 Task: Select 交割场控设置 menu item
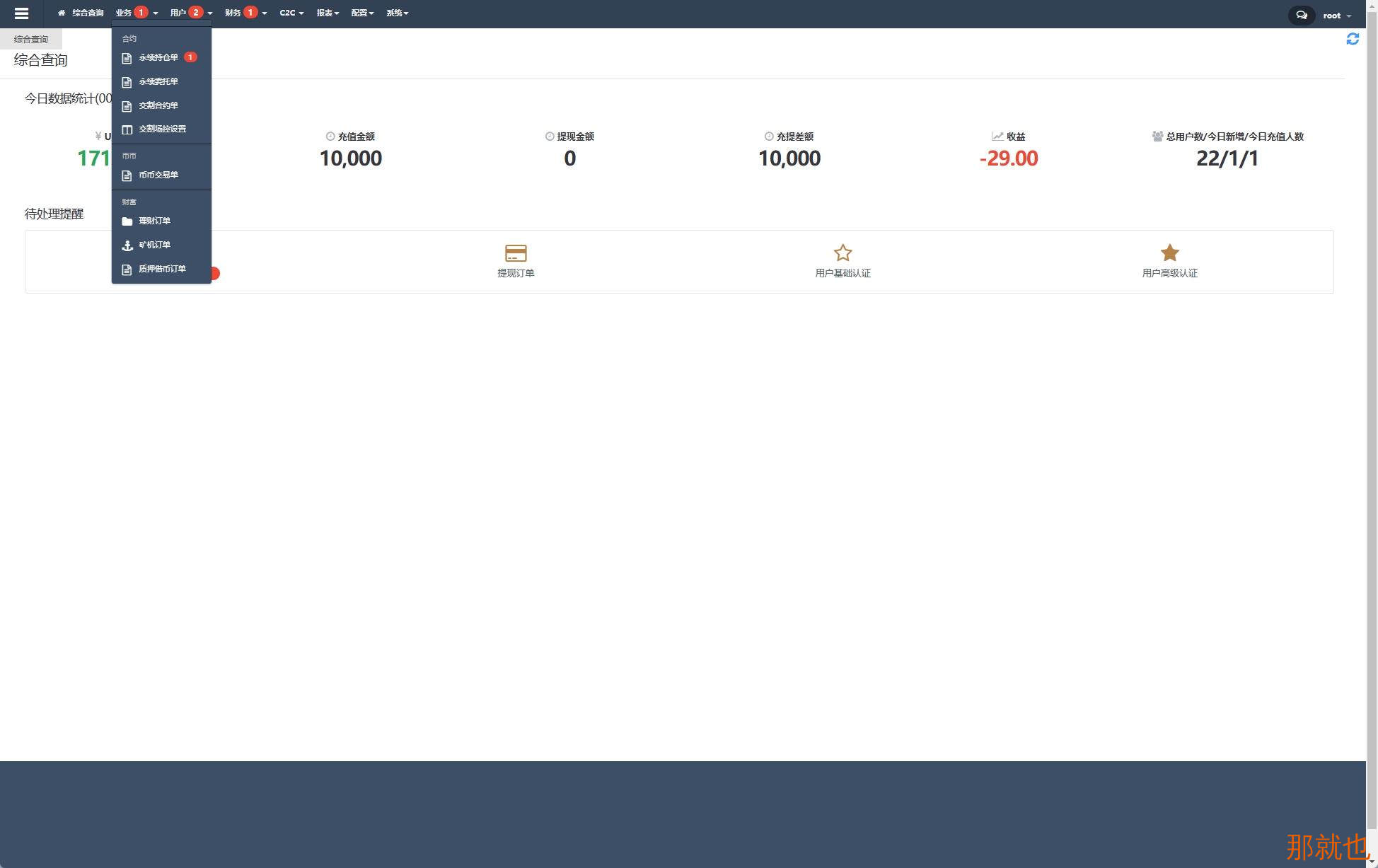pyautogui.click(x=162, y=129)
